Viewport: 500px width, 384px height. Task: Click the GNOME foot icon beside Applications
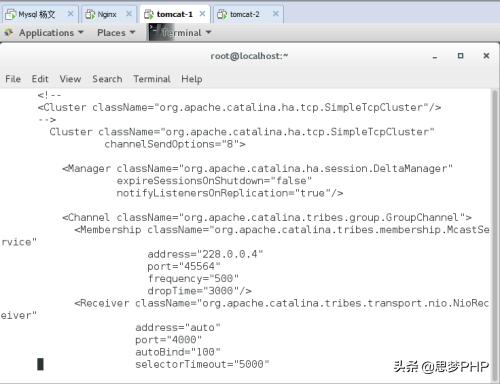point(9,33)
